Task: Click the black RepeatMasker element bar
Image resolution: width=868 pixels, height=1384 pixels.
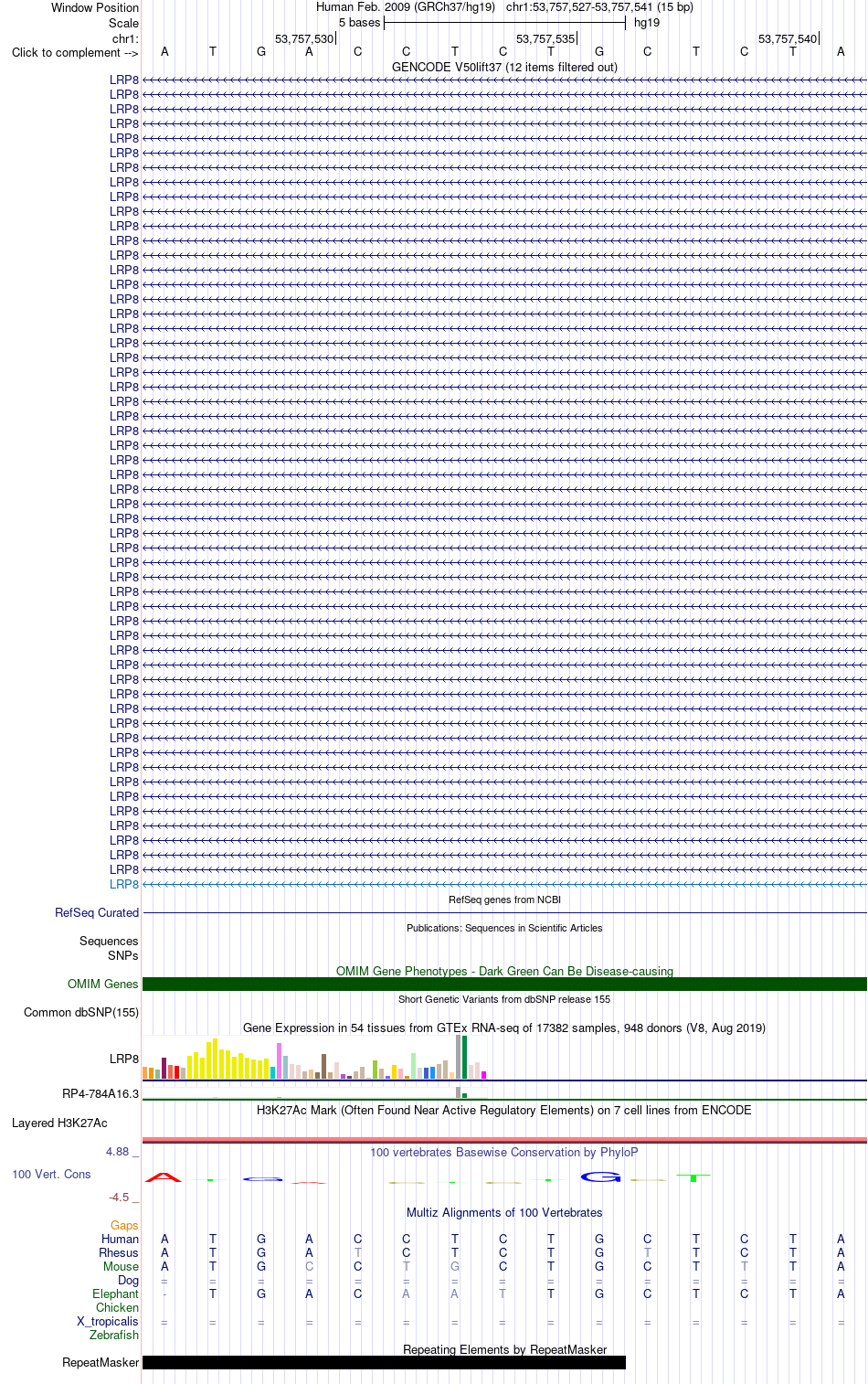Action: click(x=384, y=1362)
